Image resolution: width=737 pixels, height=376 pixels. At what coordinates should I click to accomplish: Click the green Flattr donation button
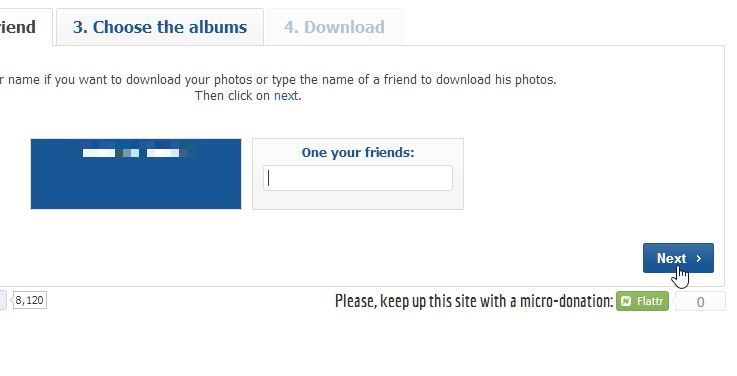pos(643,301)
